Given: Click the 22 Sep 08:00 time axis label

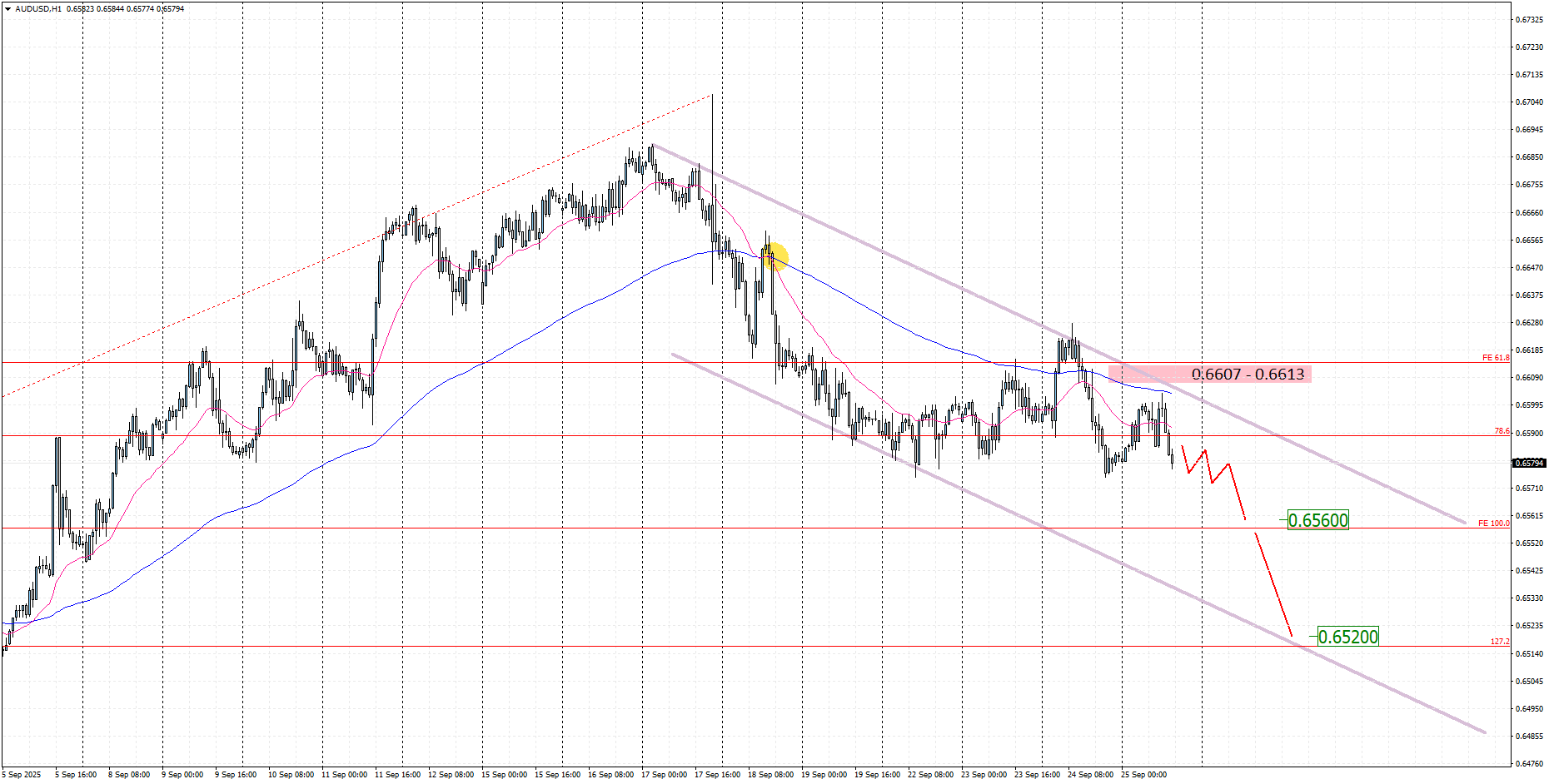Looking at the screenshot, I should [x=930, y=775].
